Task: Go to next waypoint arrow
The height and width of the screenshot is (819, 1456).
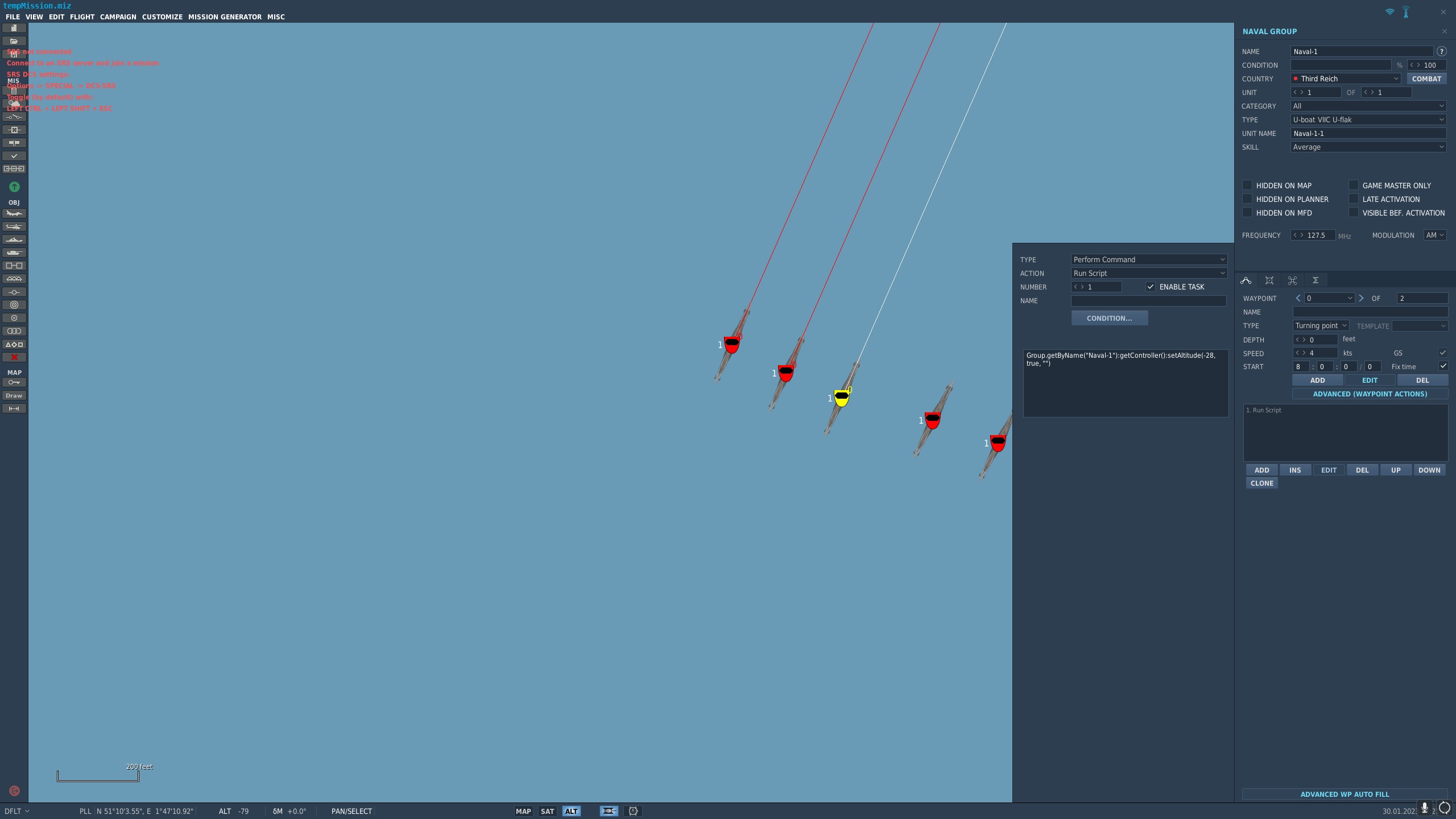Action: 1361,298
